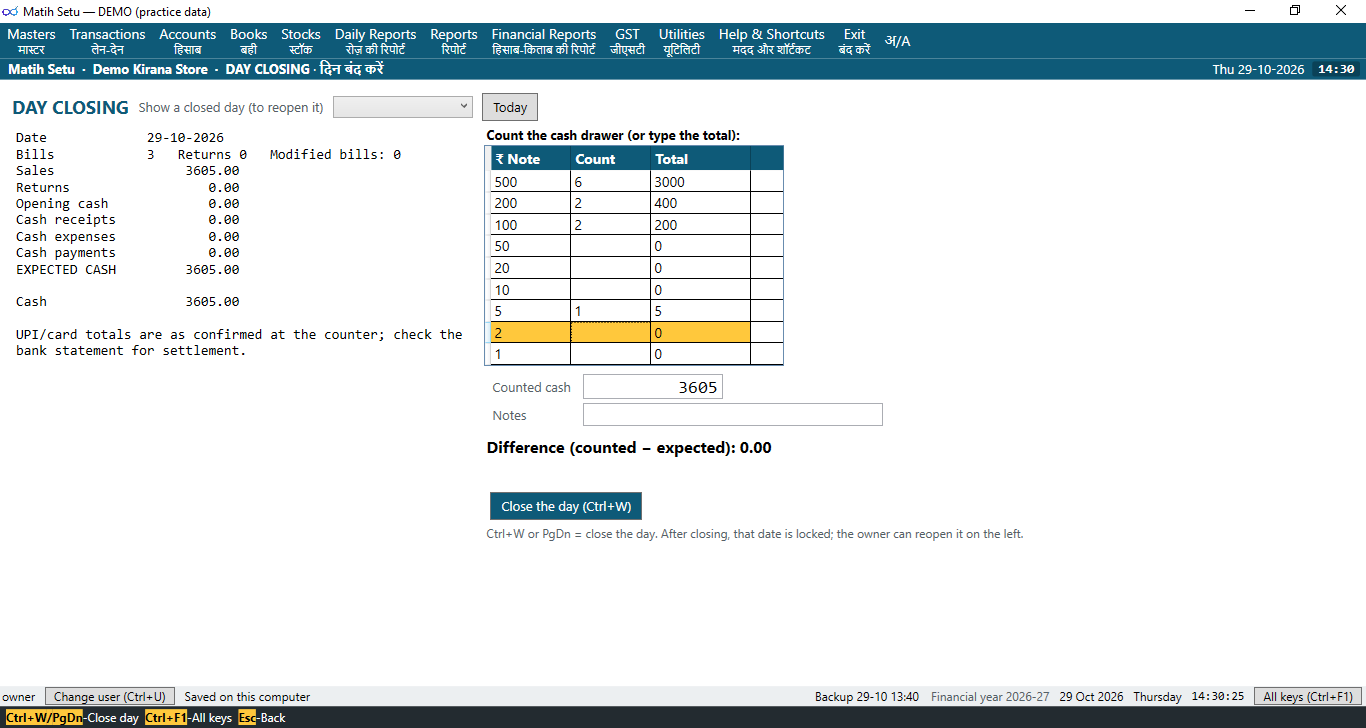1366x728 pixels.
Task: Select the Count cell for ₹10 note
Action: 610,289
